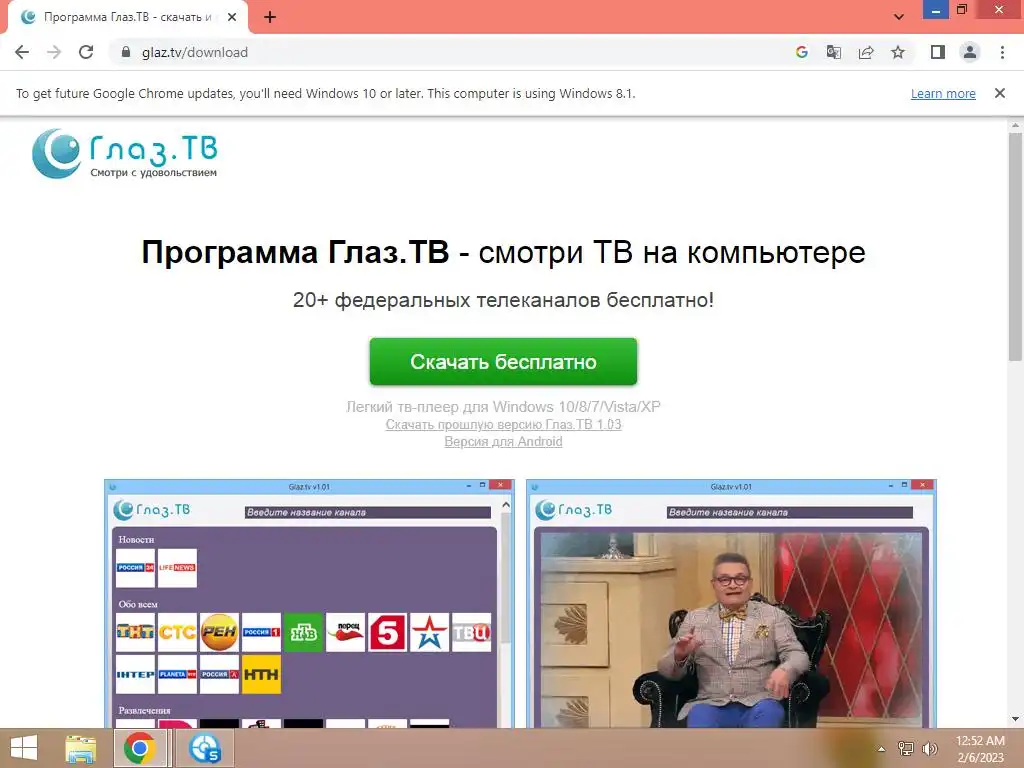Open the volume speaker tray icon
Viewport: 1024px width, 768px height.
click(x=929, y=749)
